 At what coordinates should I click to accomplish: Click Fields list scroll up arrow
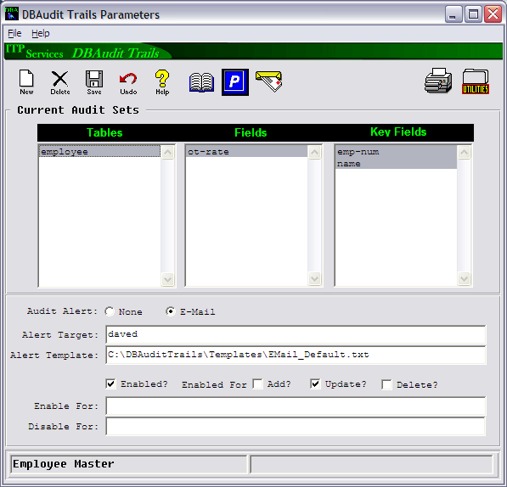tap(314, 153)
